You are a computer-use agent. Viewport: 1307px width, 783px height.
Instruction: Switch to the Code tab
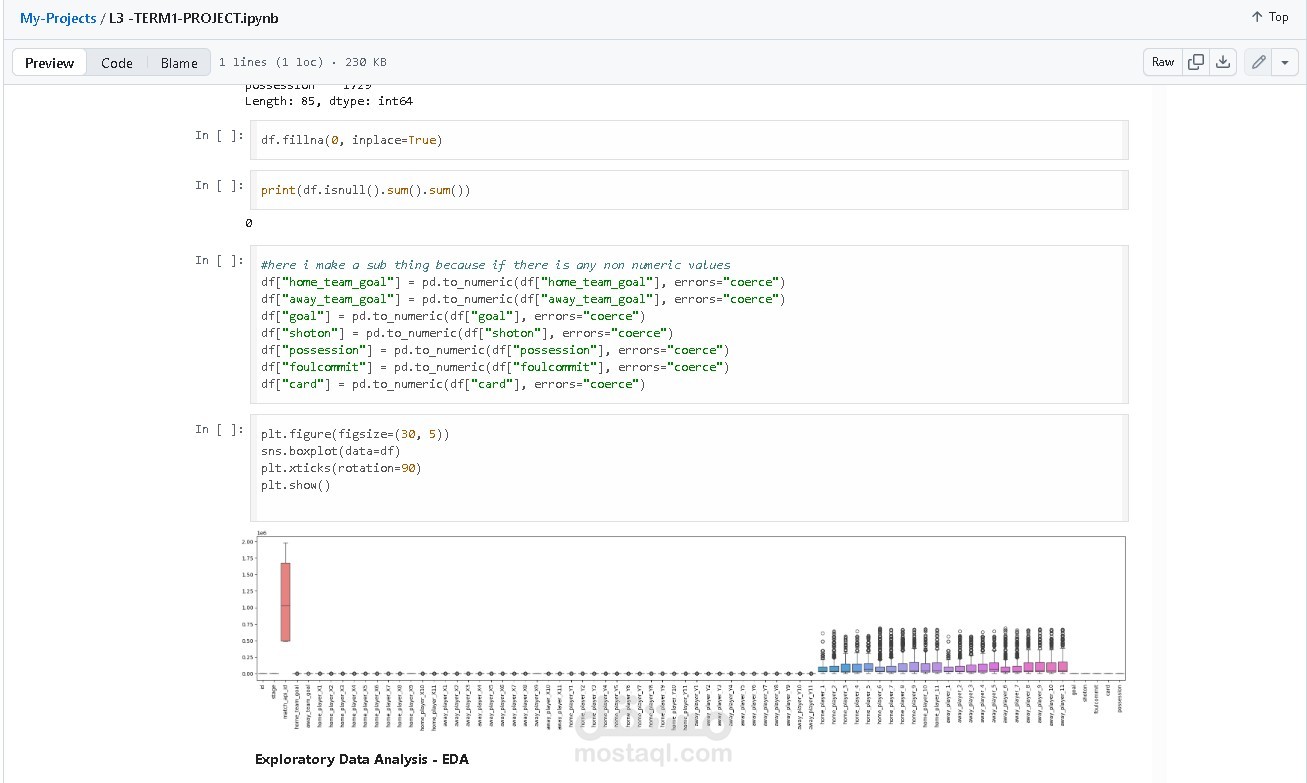pos(116,62)
